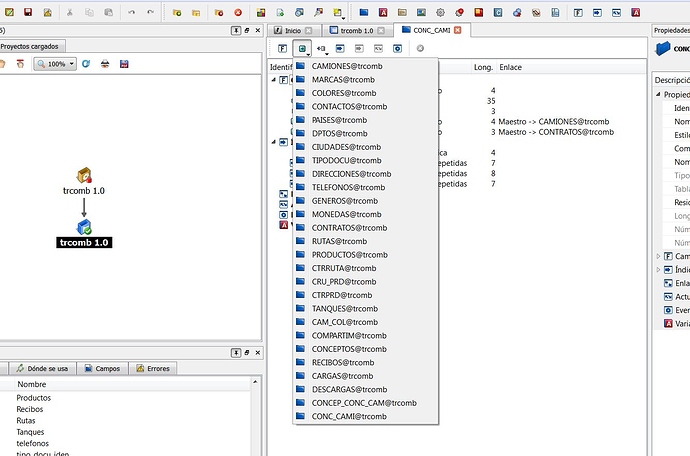Select Productos row in the bottom list

tap(33, 398)
